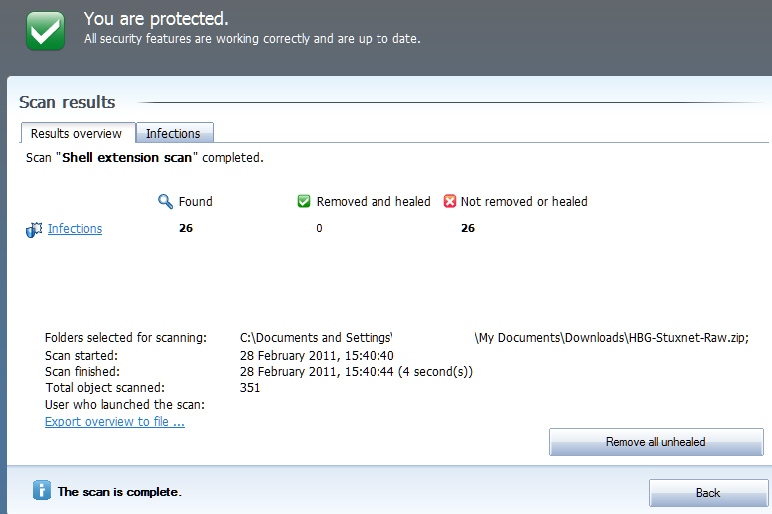Click the blue info icon in status bar
Viewport: 772px width, 514px height.
pyautogui.click(x=41, y=490)
